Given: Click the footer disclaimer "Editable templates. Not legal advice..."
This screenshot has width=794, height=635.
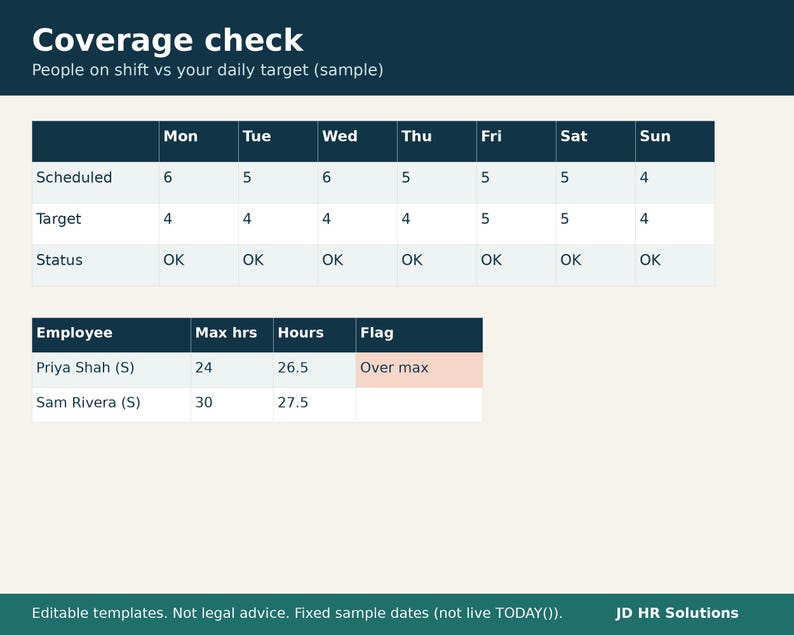Looking at the screenshot, I should tap(297, 613).
